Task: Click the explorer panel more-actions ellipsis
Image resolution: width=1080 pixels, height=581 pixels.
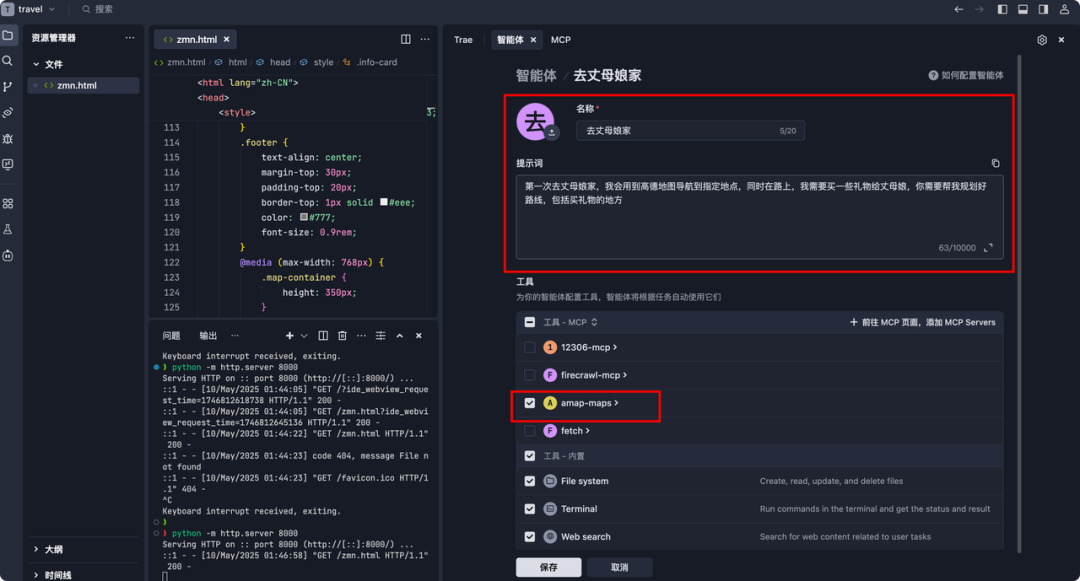Action: (x=129, y=38)
